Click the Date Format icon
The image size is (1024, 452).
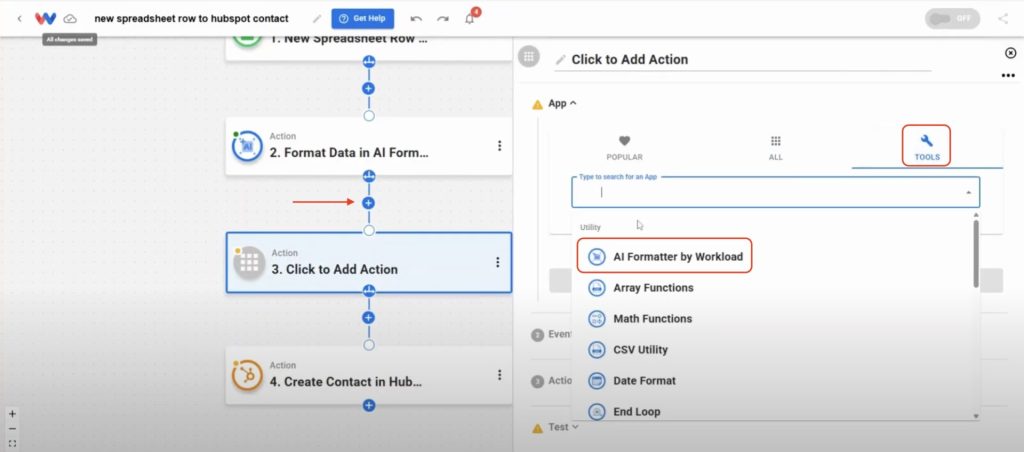click(597, 381)
